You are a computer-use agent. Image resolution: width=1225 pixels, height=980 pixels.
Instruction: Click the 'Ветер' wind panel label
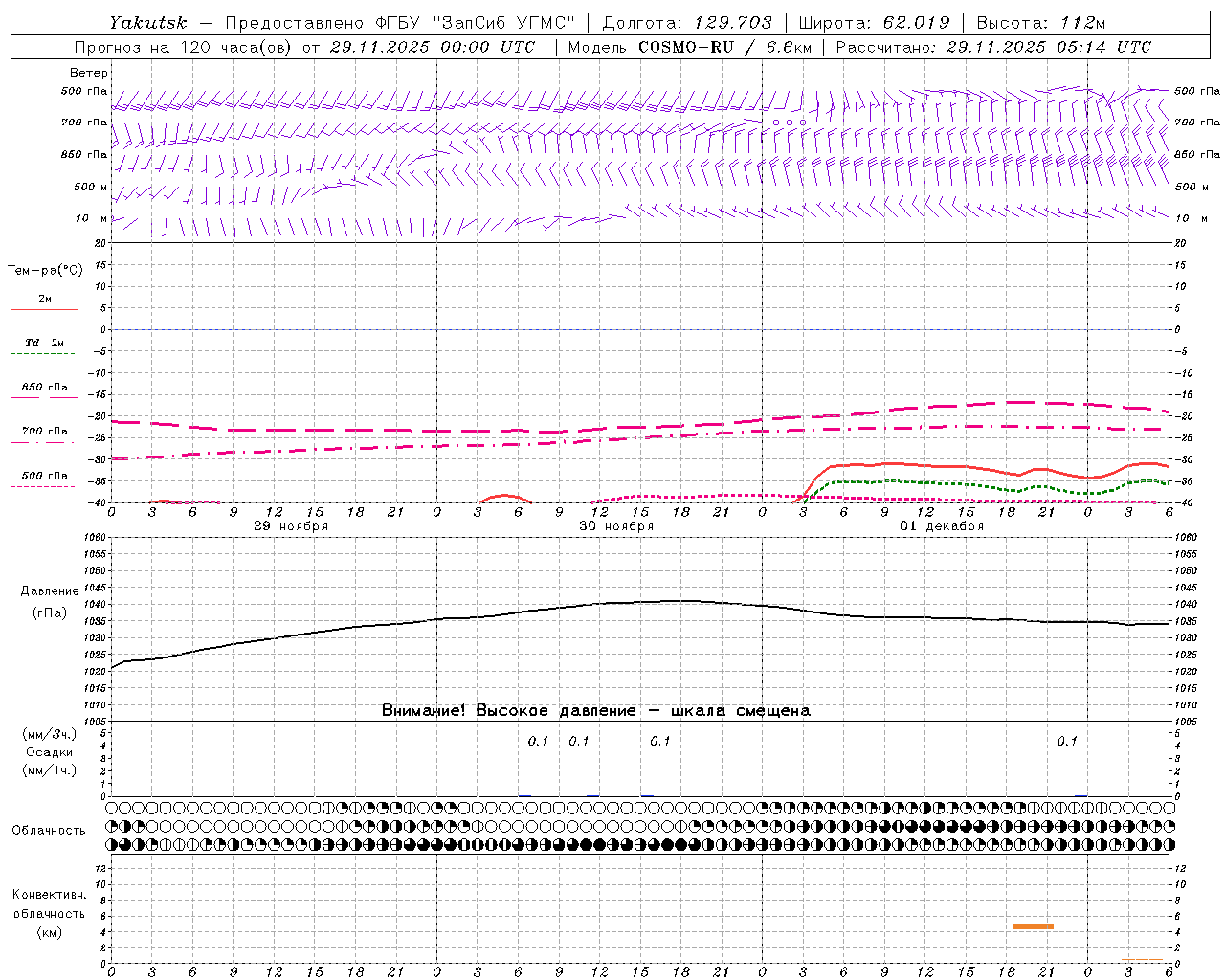[89, 73]
